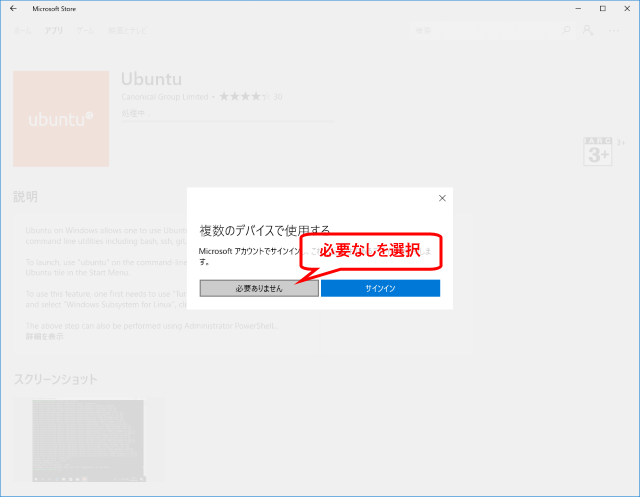640x497 pixels.
Task: Click the download progress bar under 処理中
Action: click(x=228, y=121)
